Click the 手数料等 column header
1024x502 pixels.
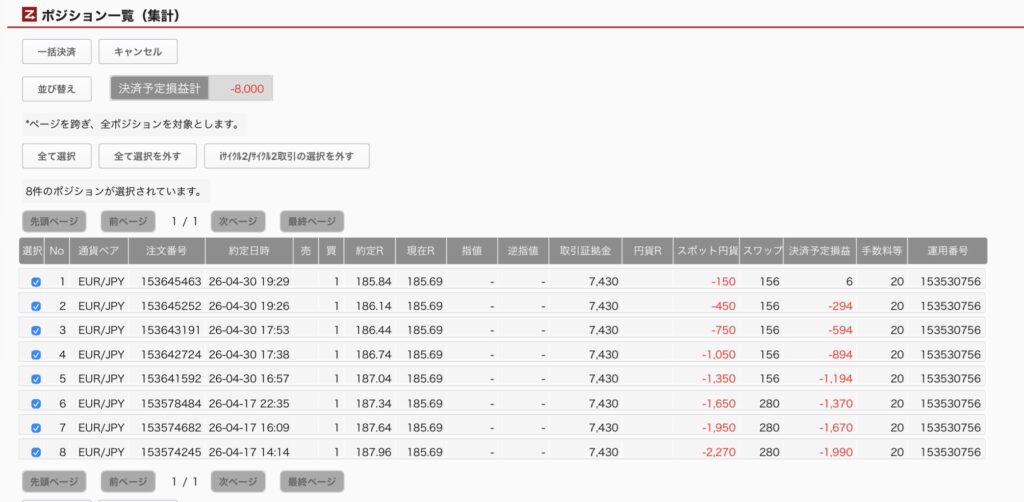point(882,251)
